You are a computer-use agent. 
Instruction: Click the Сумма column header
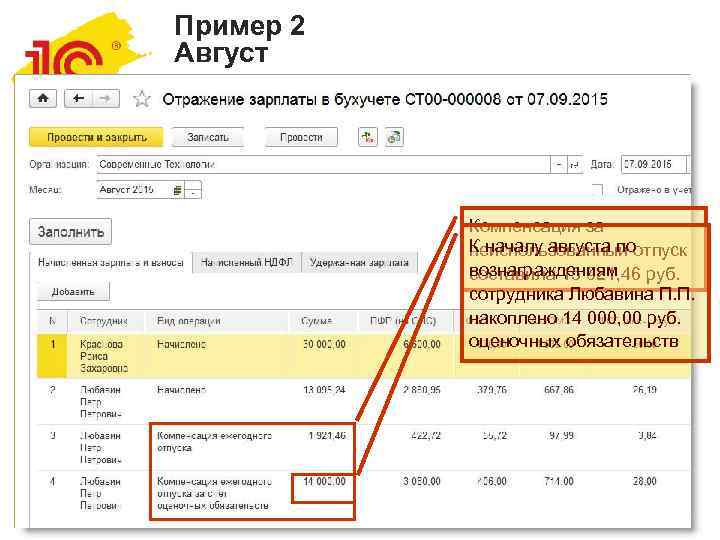tap(322, 321)
